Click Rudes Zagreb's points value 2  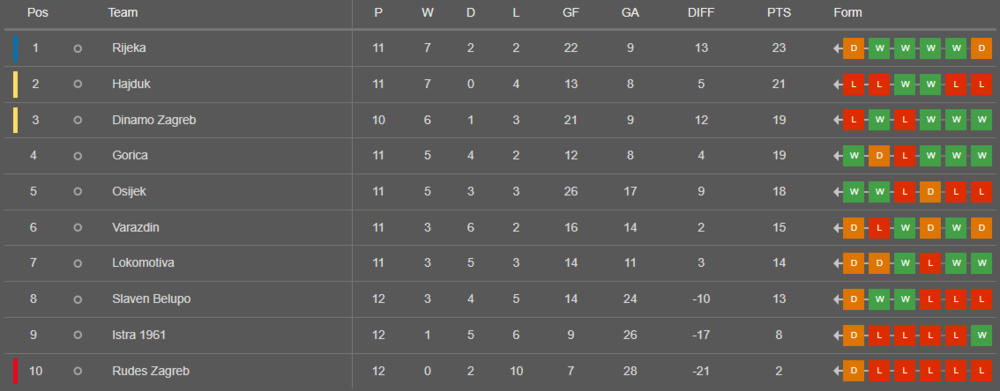[x=779, y=371]
